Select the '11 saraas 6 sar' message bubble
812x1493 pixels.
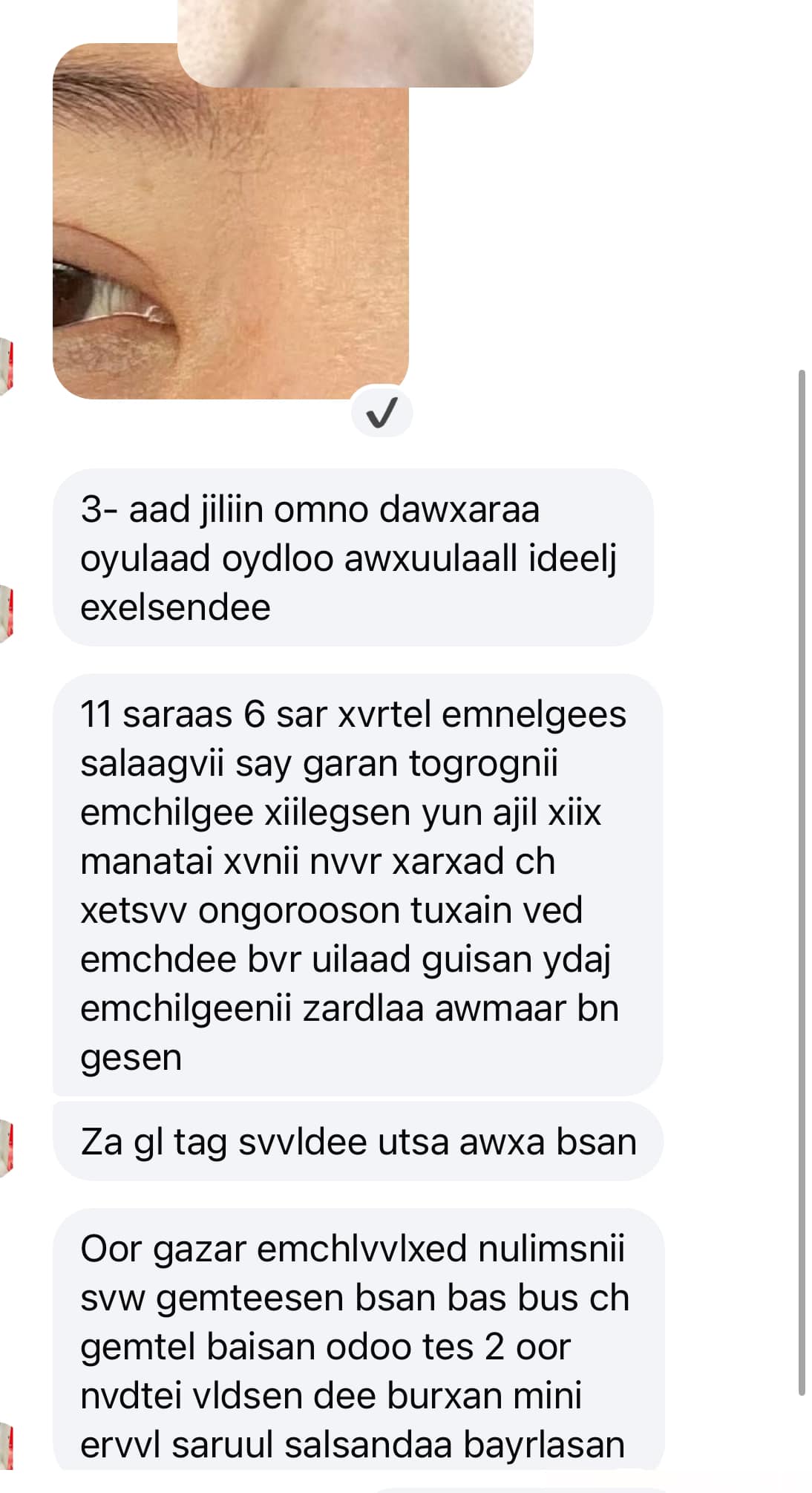(358, 885)
